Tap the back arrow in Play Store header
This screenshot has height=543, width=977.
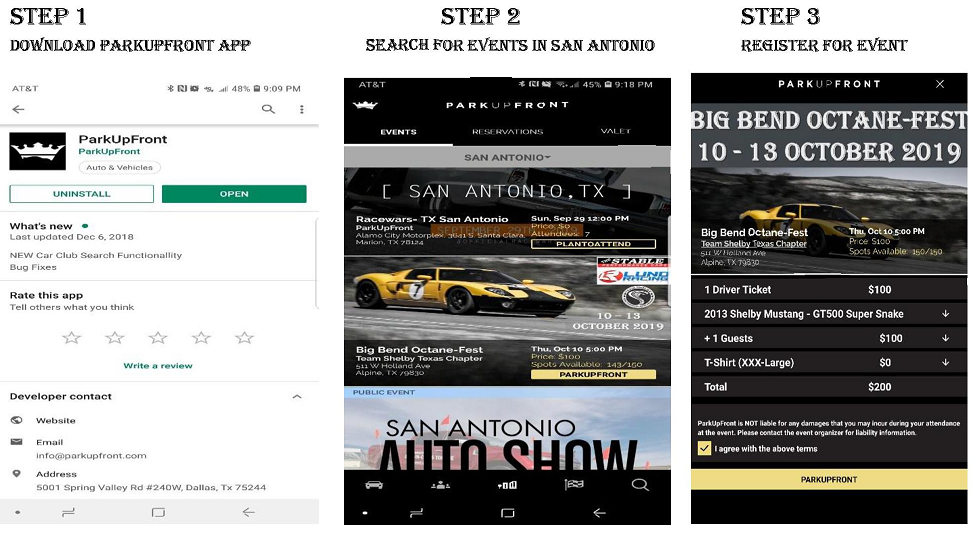click(19, 109)
